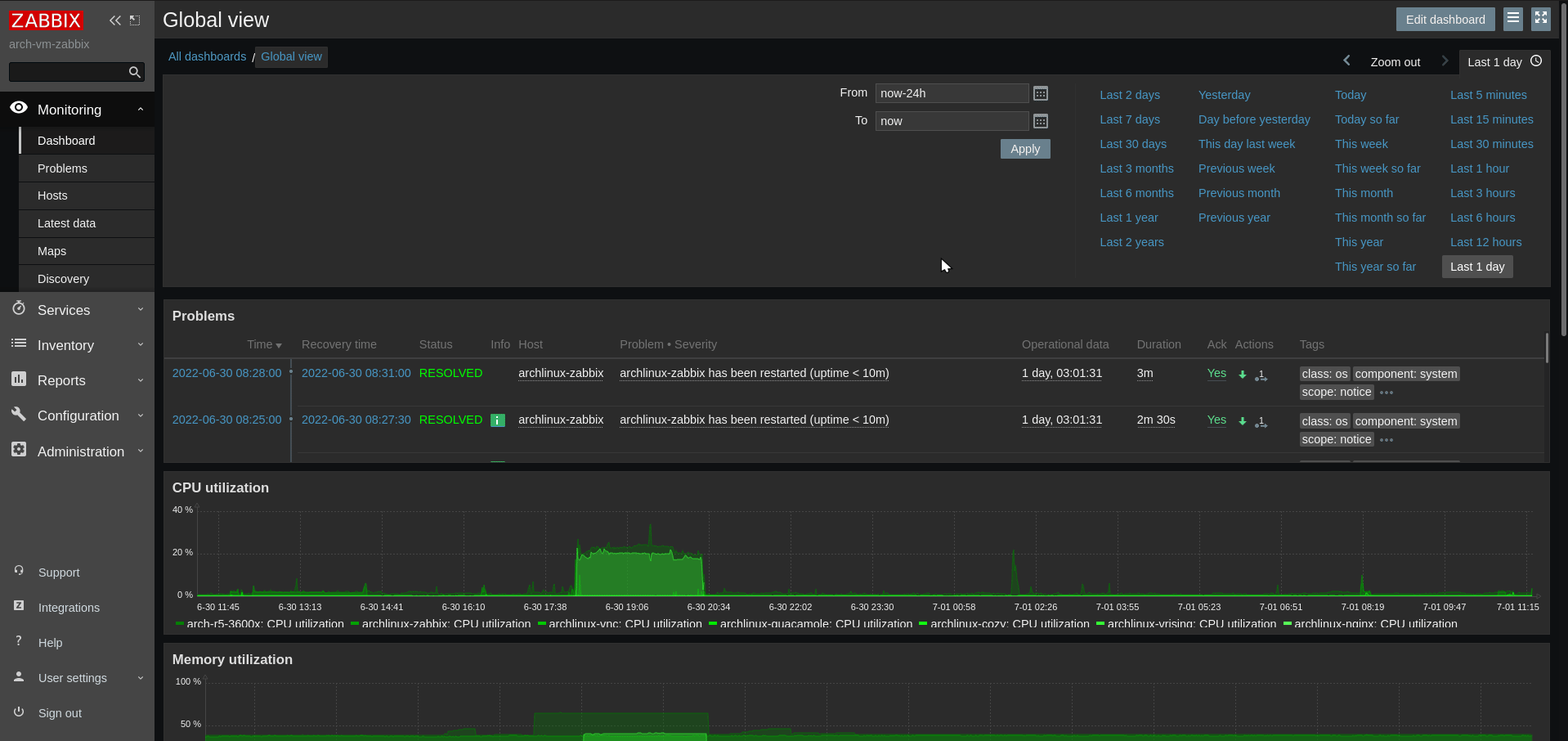Toggle kiosk fullscreen mode icon

point(1541,18)
